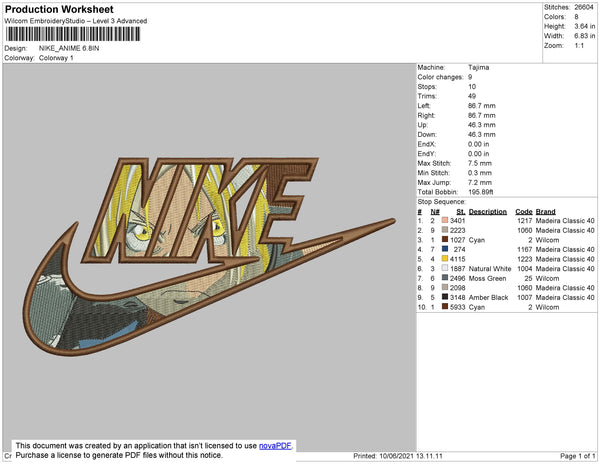Click the Stitches count value 26604

click(x=583, y=7)
